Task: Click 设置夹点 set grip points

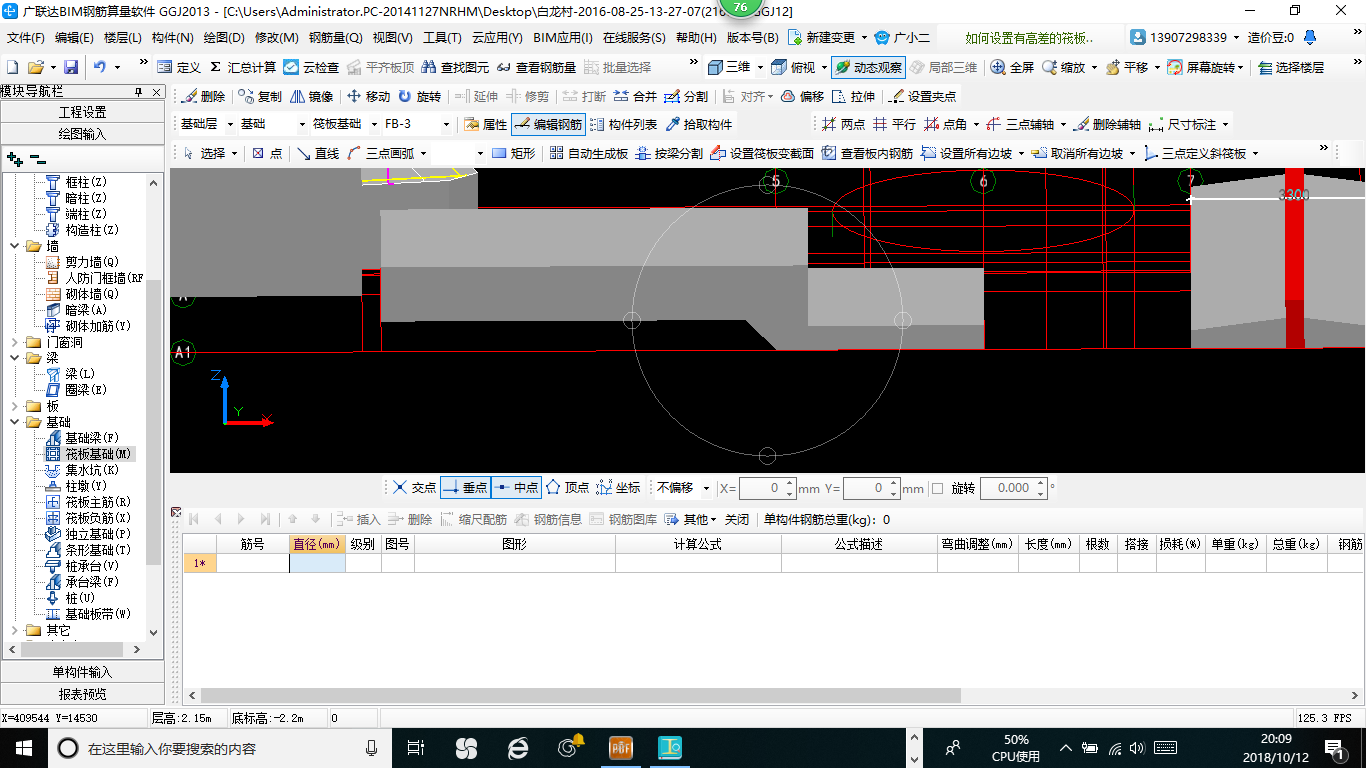Action: [x=922, y=97]
